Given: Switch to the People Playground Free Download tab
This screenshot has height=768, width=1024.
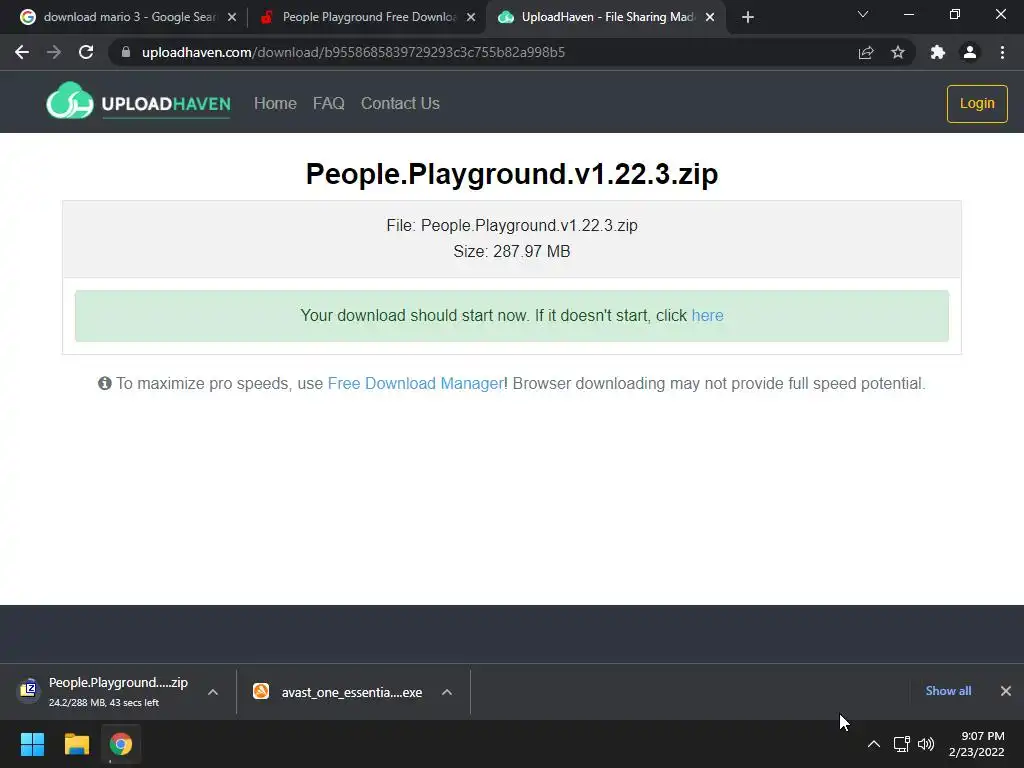Looking at the screenshot, I should (x=367, y=17).
